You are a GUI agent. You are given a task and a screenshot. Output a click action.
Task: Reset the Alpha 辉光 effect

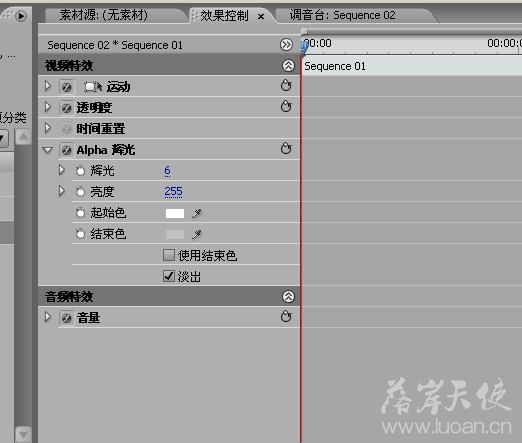(286, 148)
